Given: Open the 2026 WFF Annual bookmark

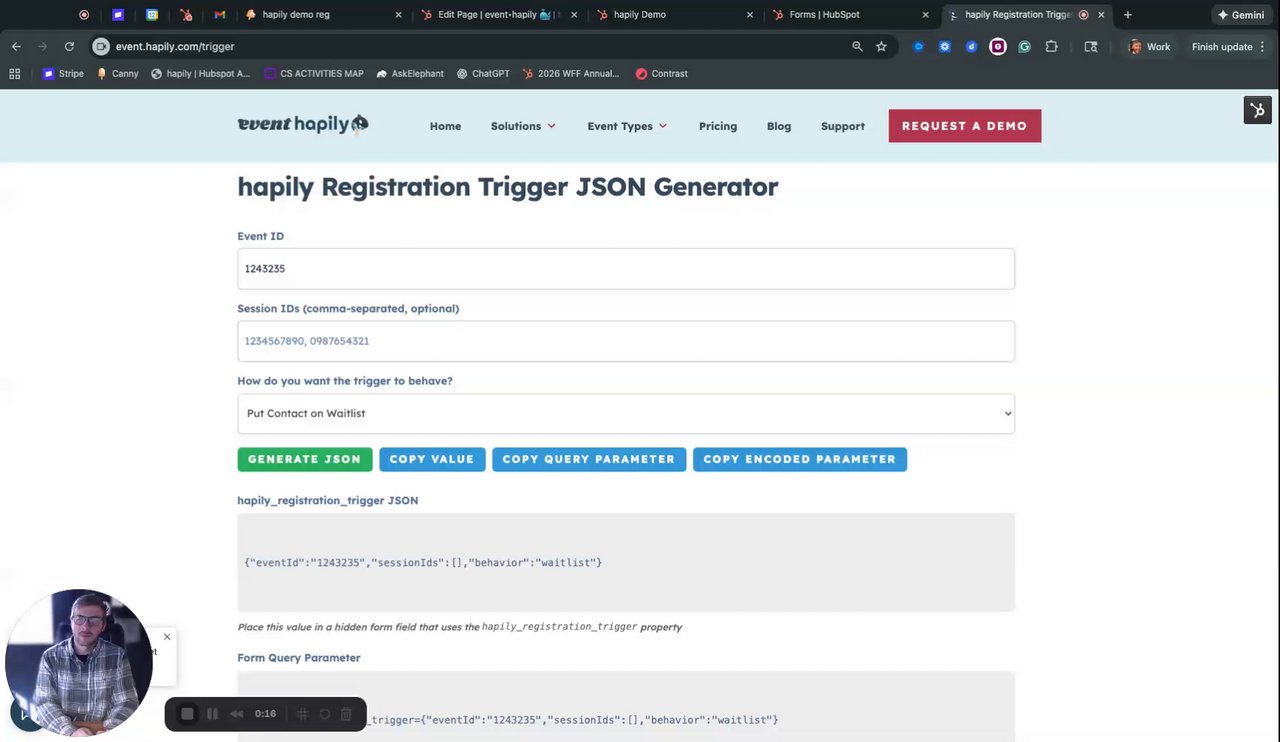Looking at the screenshot, I should coord(571,73).
